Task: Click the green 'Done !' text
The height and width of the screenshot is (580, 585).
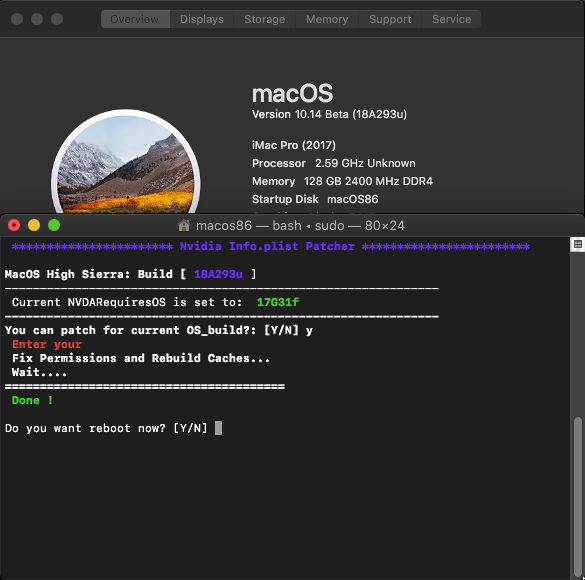Action: (x=32, y=400)
